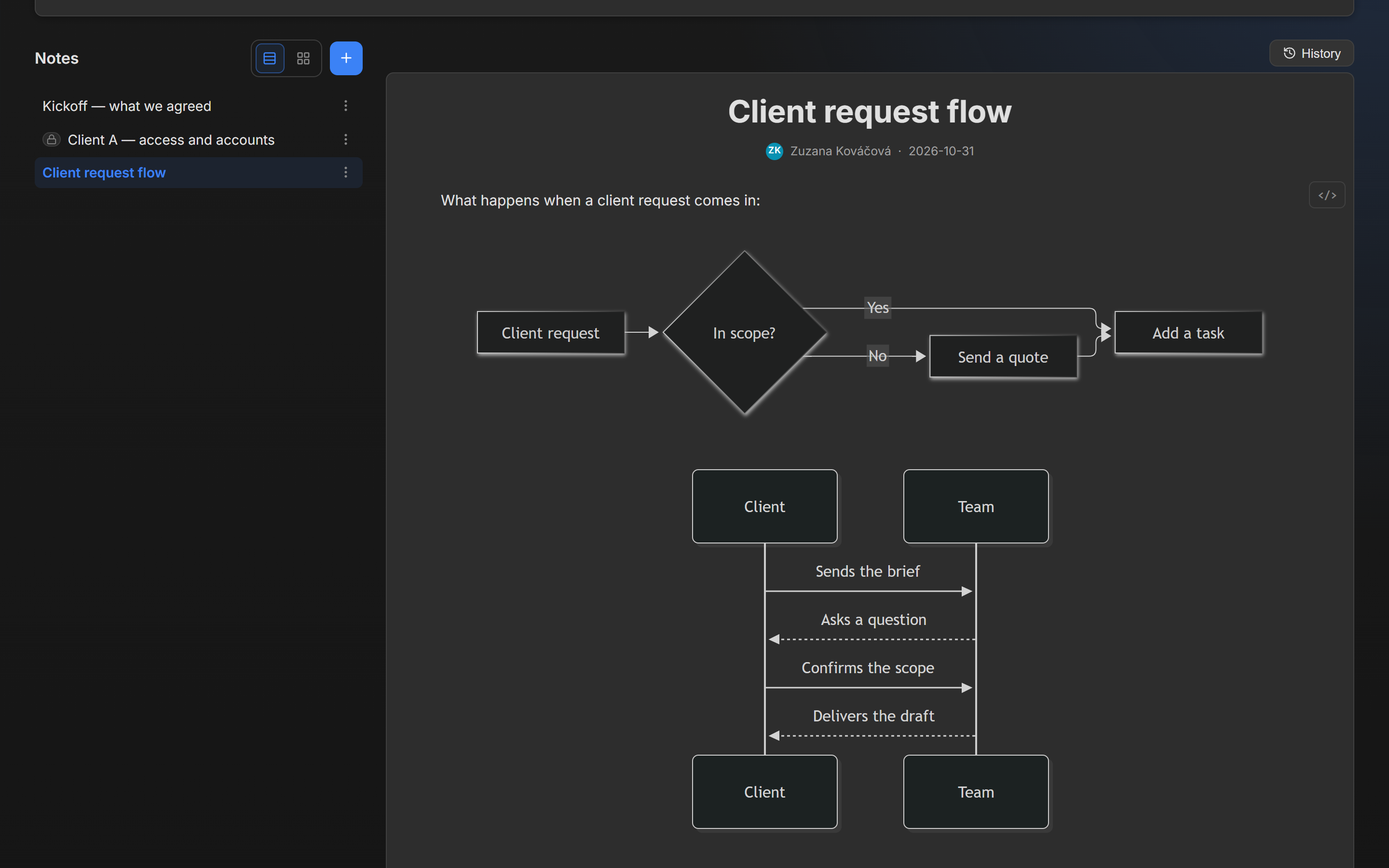
Task: Select Client request flow note
Action: (199, 173)
